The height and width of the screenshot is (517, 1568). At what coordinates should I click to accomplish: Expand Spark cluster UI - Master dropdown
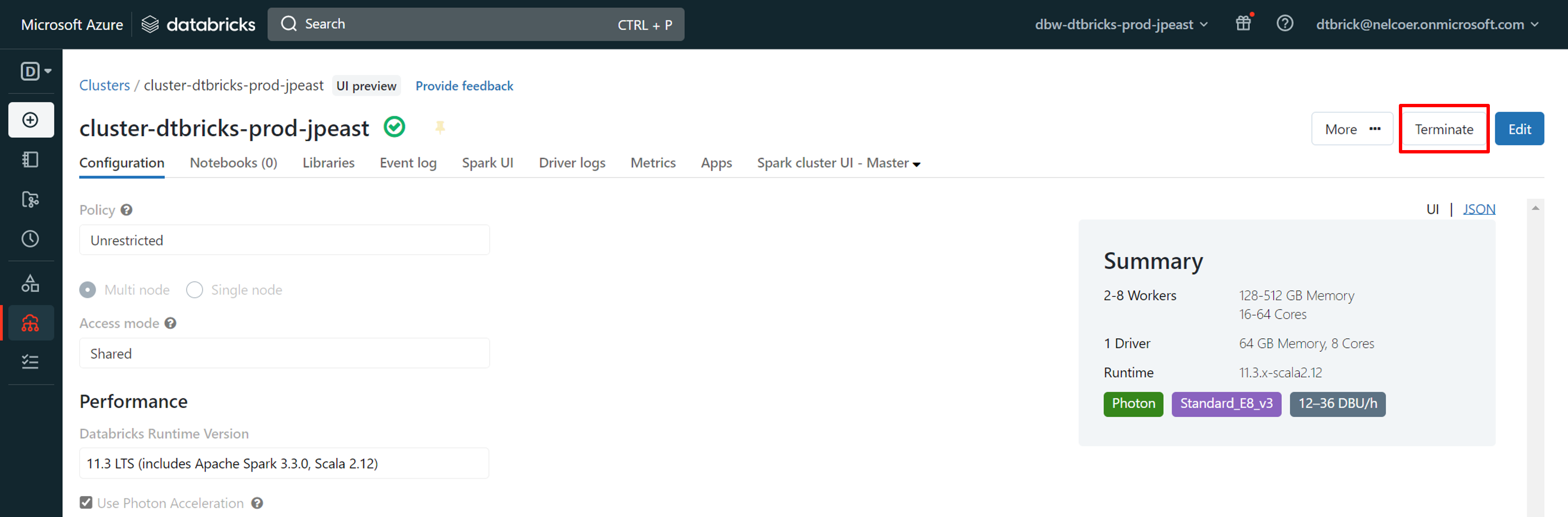point(838,163)
